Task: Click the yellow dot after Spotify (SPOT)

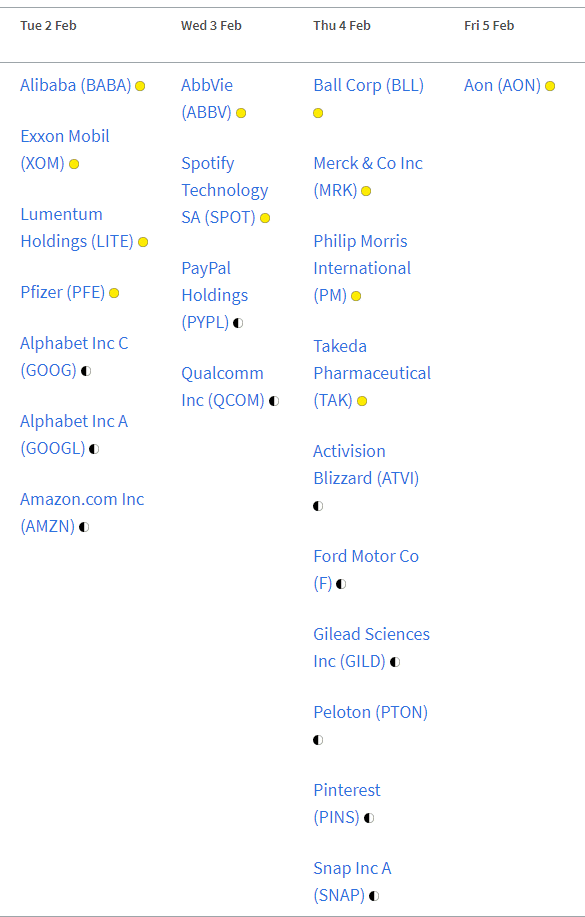Action: (x=265, y=218)
